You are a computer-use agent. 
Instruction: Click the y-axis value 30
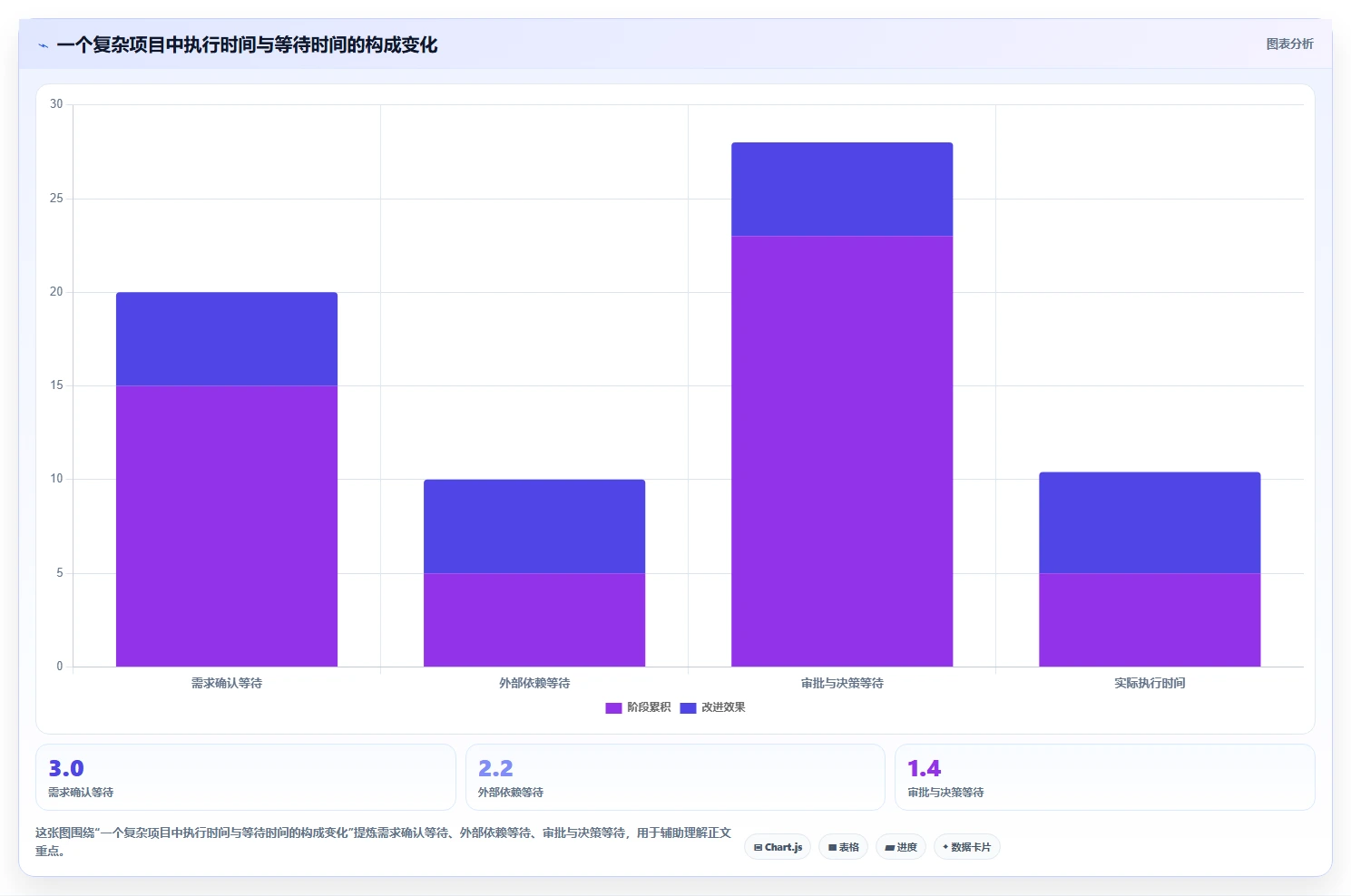(x=56, y=104)
